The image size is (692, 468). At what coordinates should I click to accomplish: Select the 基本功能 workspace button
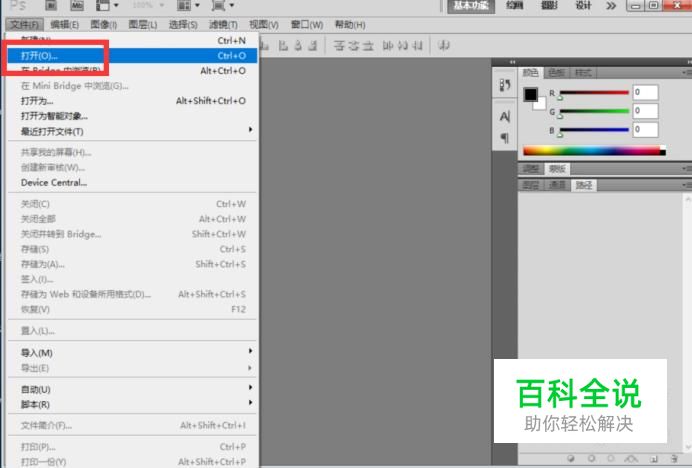[x=471, y=6]
